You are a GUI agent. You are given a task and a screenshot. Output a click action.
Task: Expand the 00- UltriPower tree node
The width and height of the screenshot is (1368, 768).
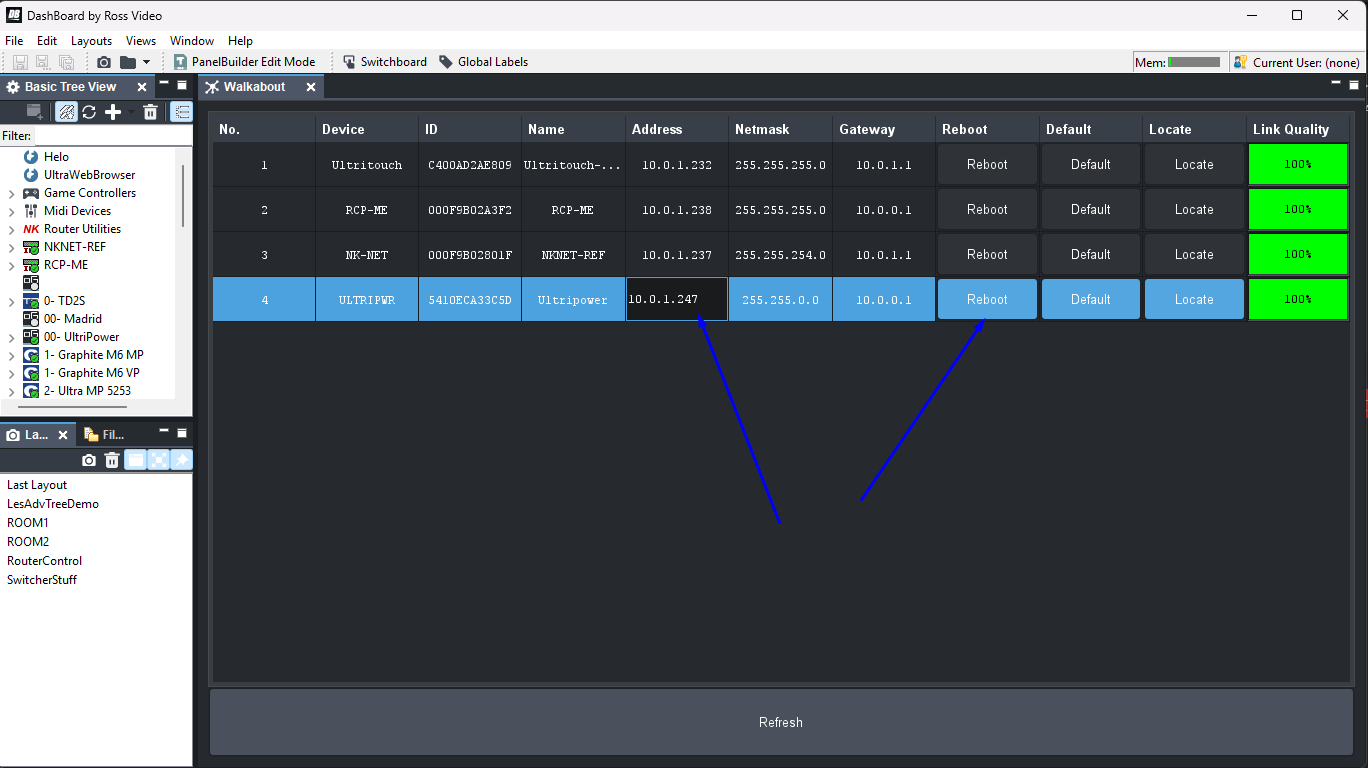[11, 337]
